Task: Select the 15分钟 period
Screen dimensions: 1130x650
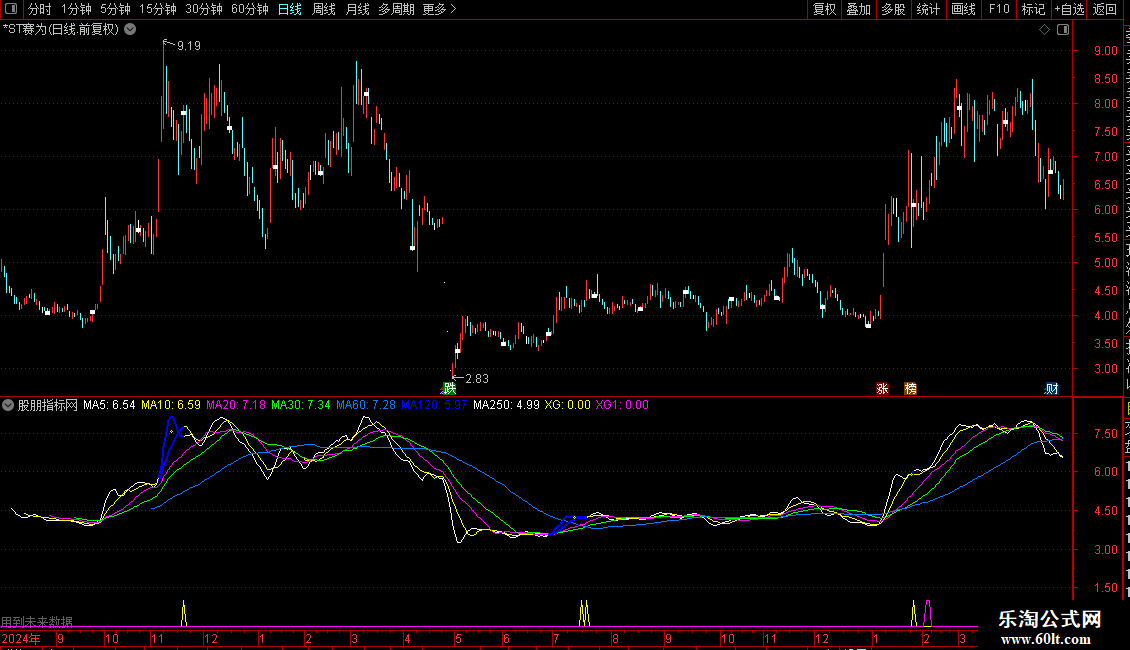Action: pos(158,9)
